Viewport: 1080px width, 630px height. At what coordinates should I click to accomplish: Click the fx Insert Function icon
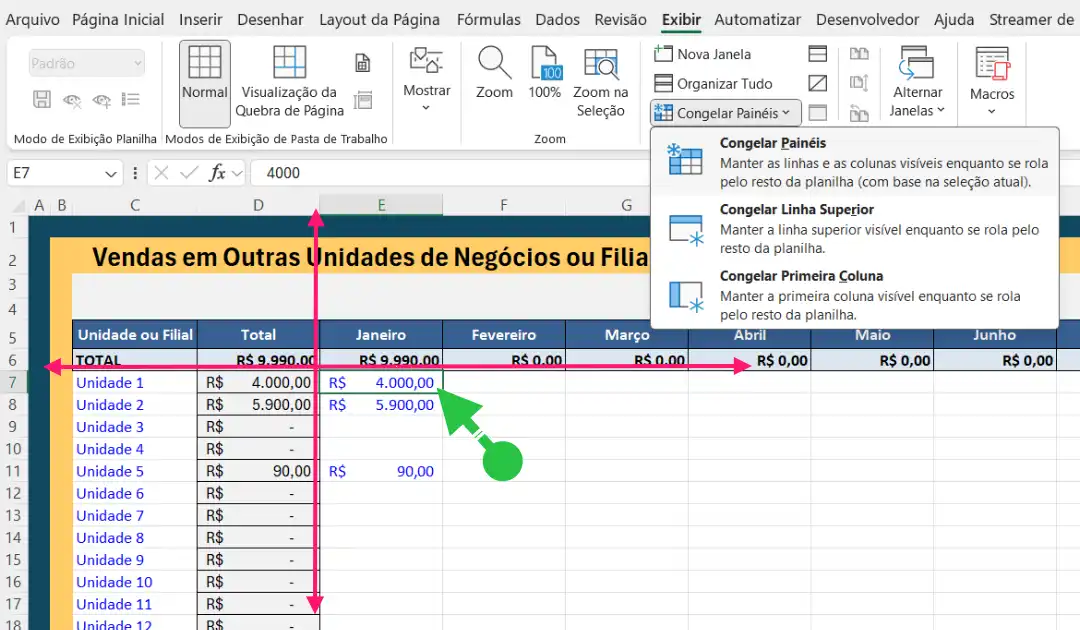219,171
